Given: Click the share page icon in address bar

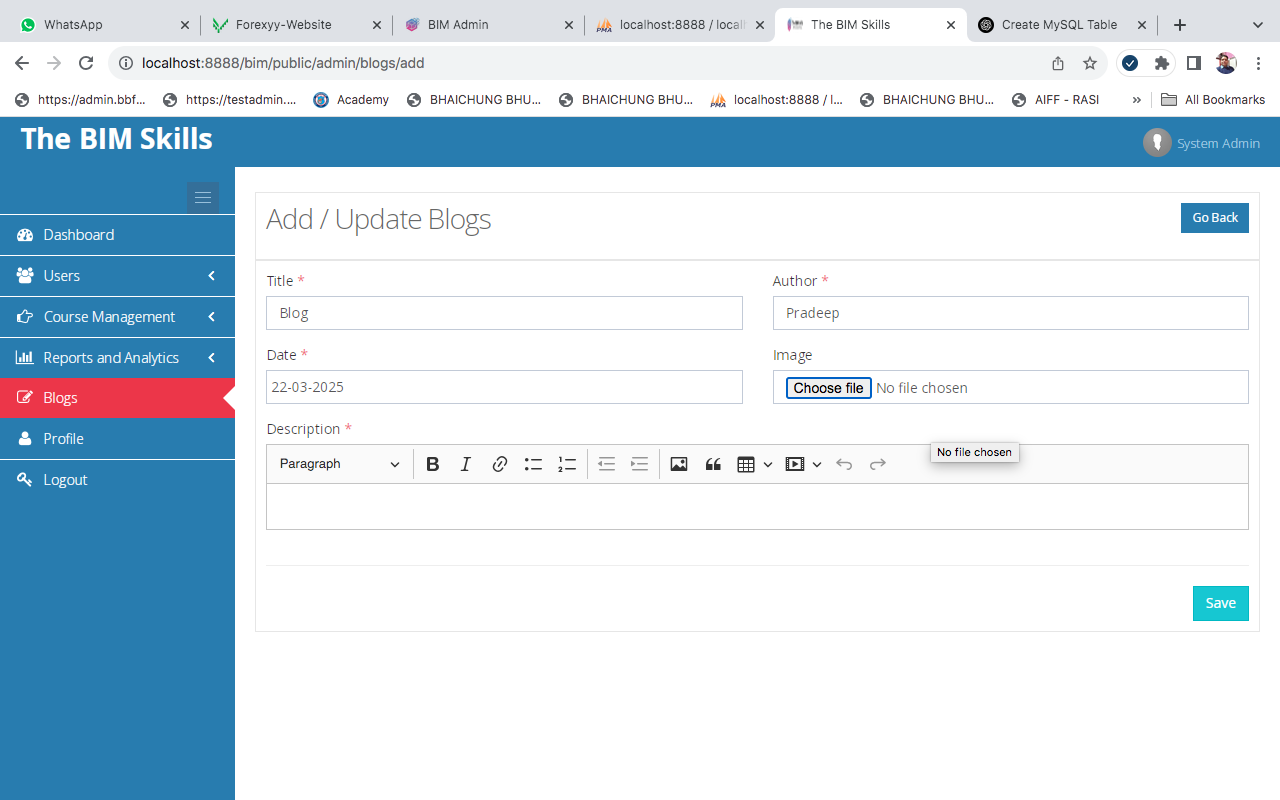Looking at the screenshot, I should pyautogui.click(x=1058, y=63).
